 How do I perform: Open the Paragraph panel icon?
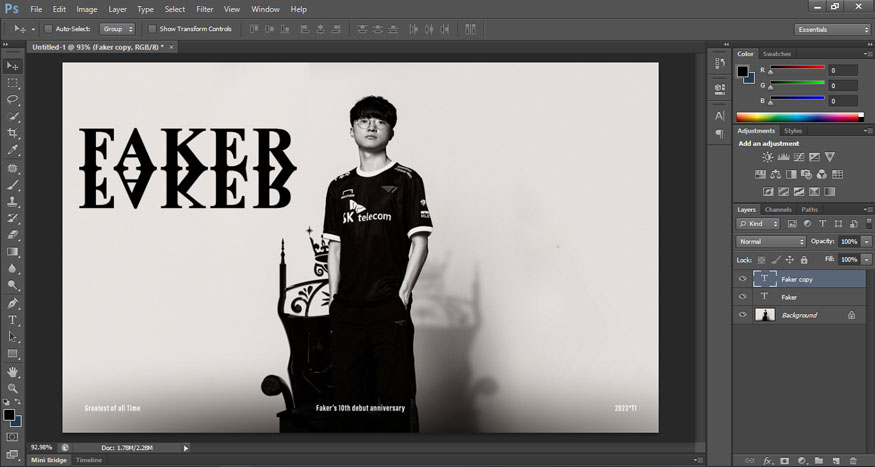(x=719, y=134)
